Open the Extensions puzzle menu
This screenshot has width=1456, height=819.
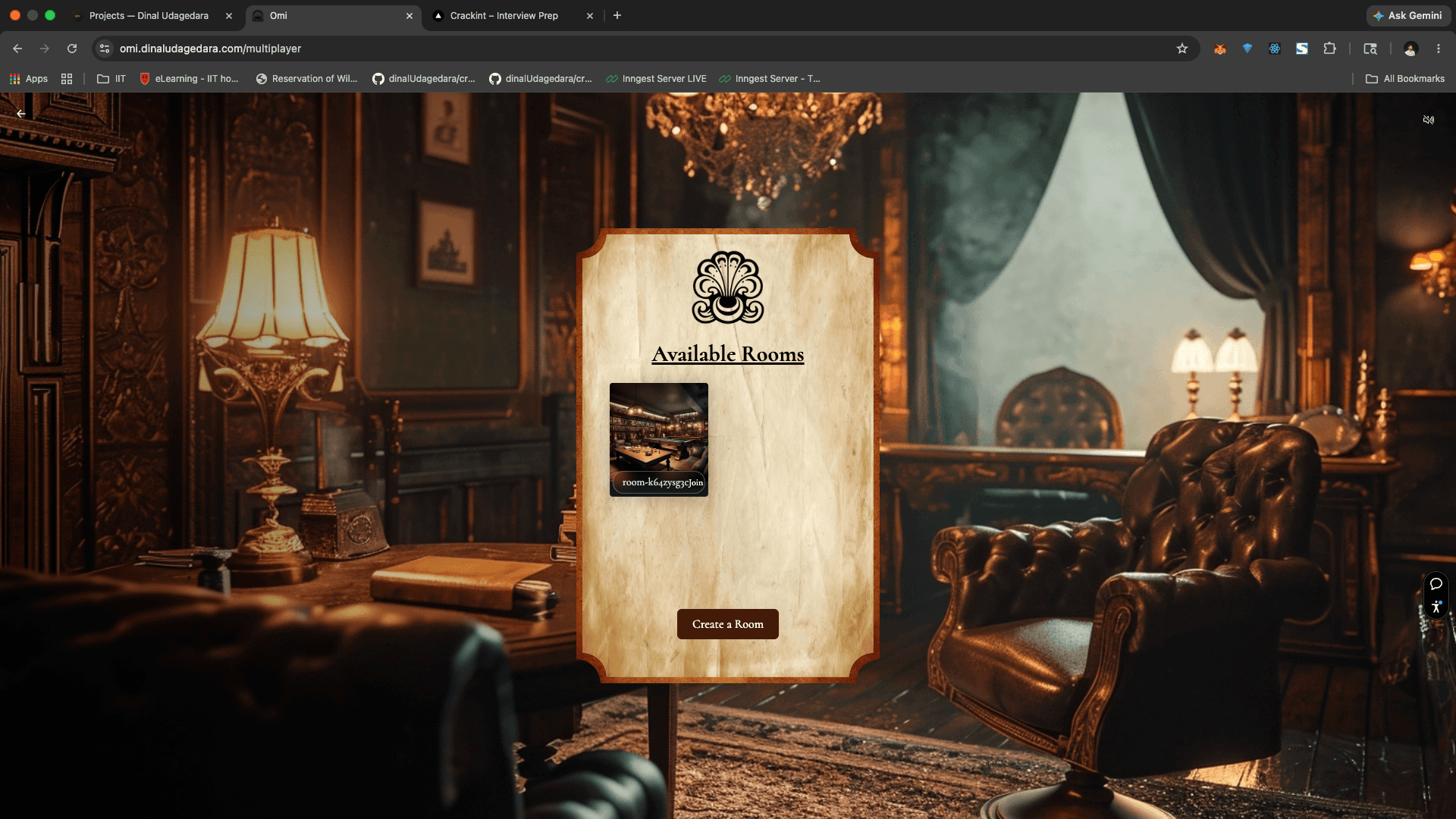point(1329,49)
